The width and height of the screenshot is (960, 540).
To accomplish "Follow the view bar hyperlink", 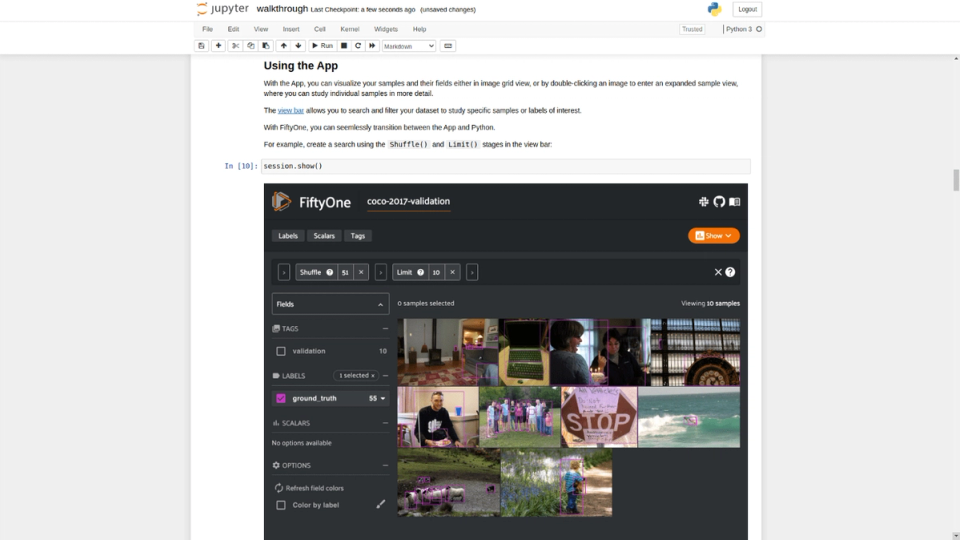I will coord(291,111).
